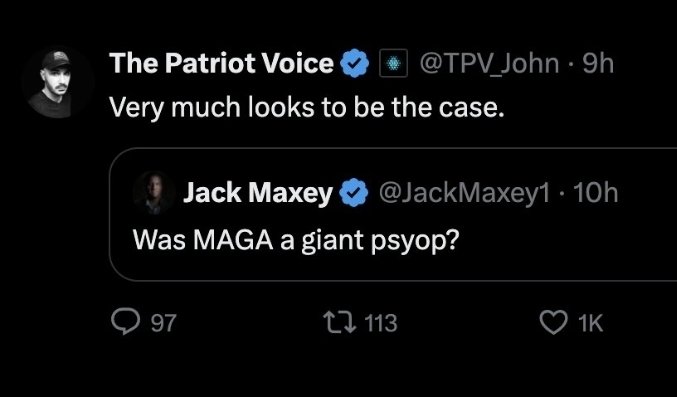Open tweet text 'Very much looks to be the case.'
Image resolution: width=677 pixels, height=397 pixels.
pyautogui.click(x=306, y=107)
